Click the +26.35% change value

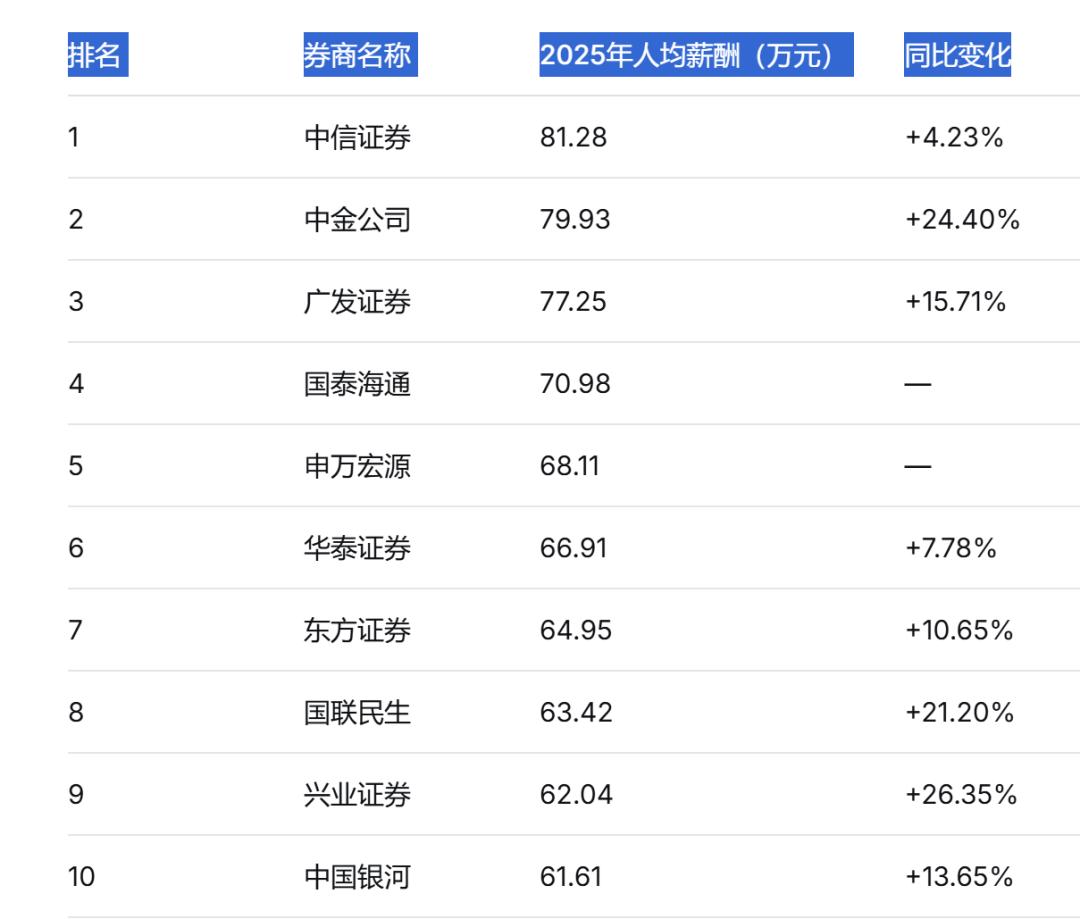tap(960, 794)
